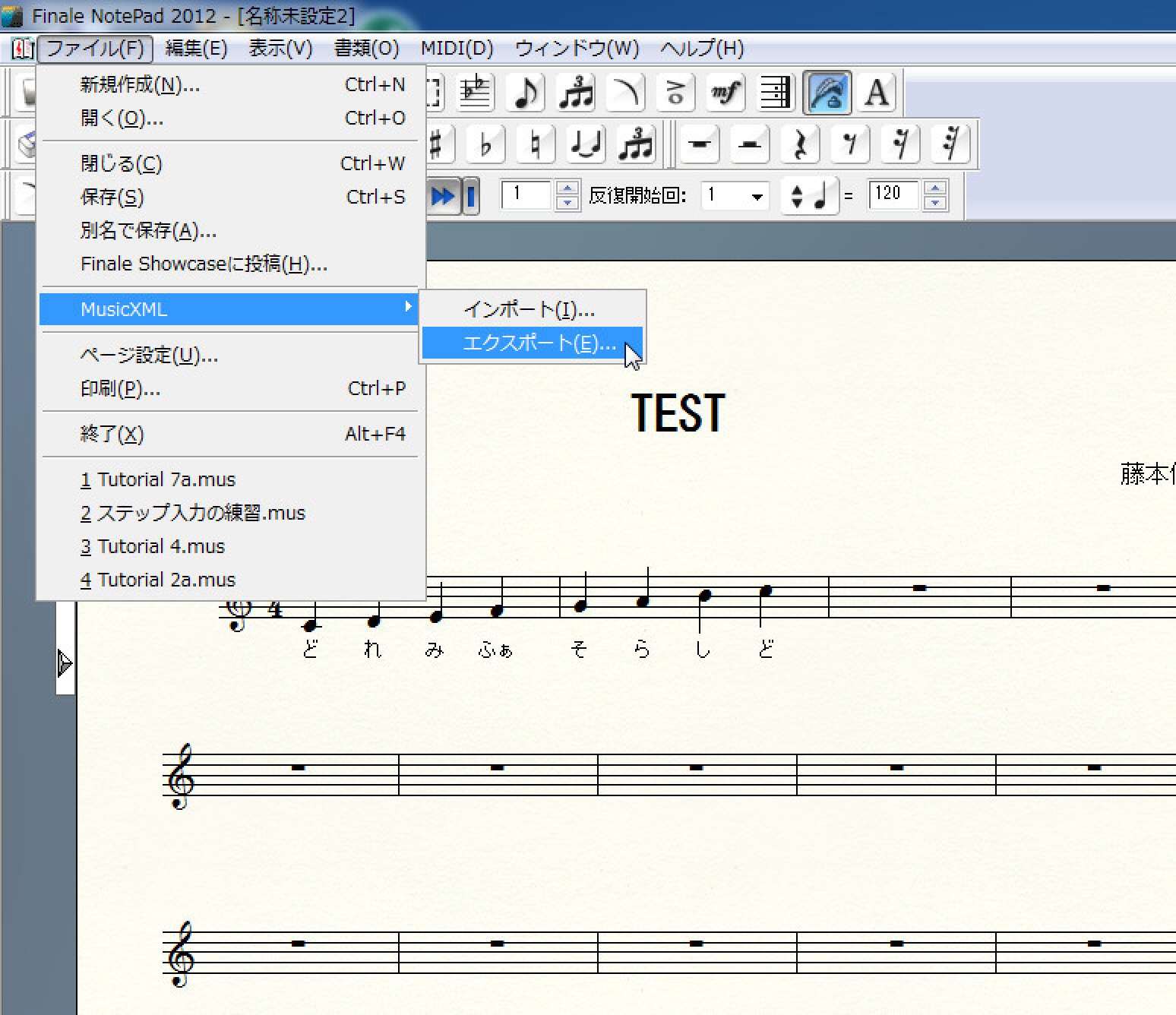
Task: Increase the measure number stepper
Action: click(x=567, y=188)
